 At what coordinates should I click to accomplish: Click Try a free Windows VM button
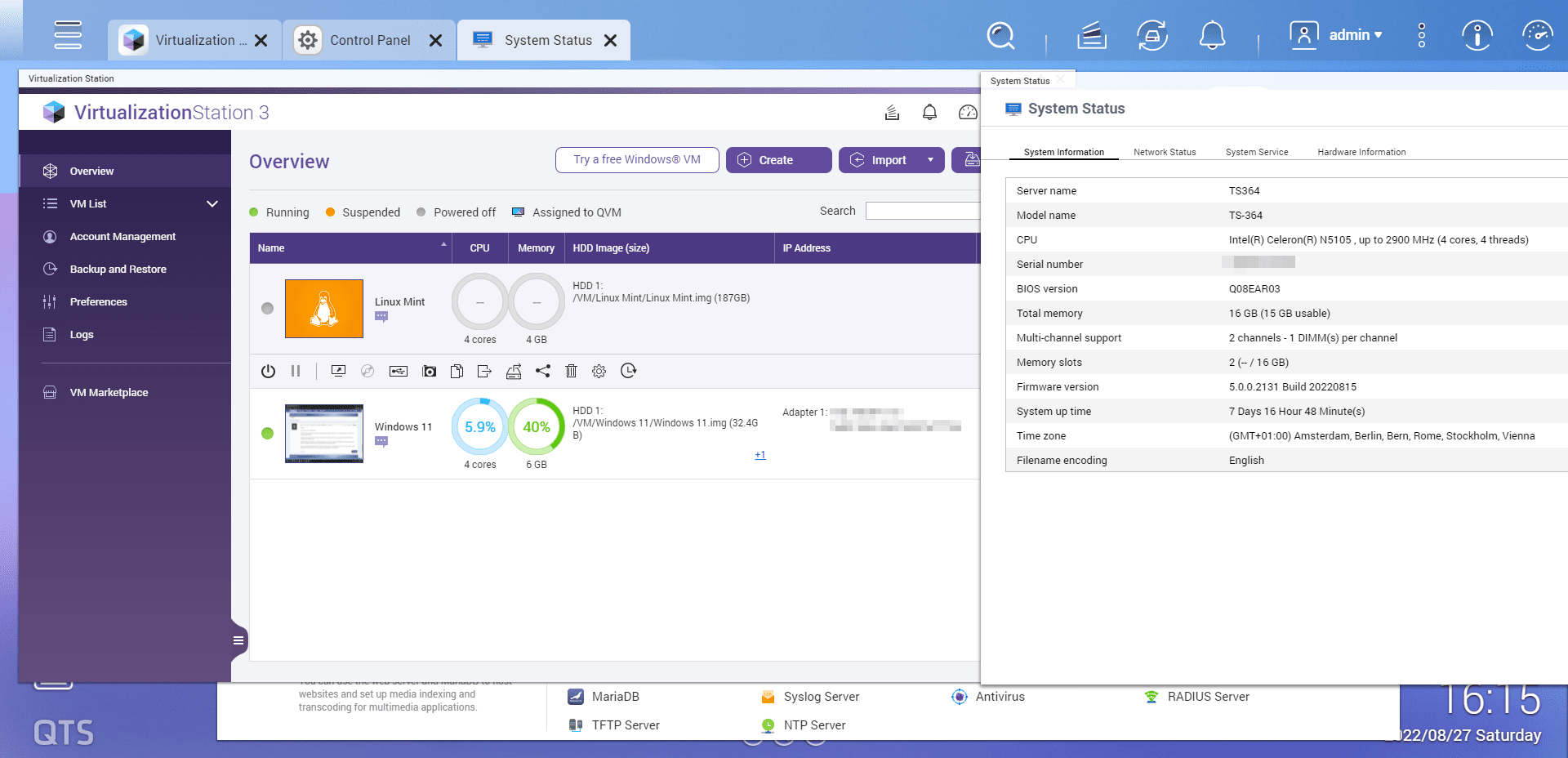[x=637, y=160]
